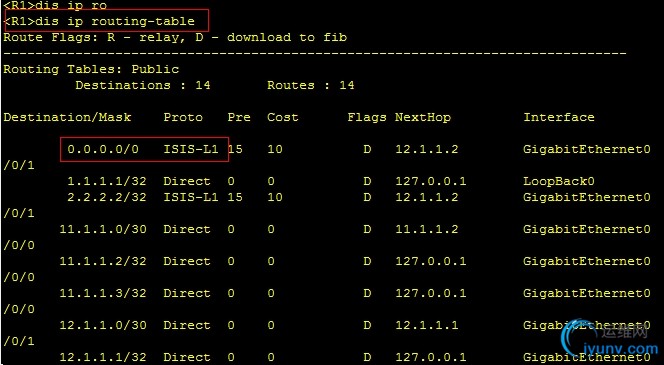Click the "Flags" column header
The width and height of the screenshot is (664, 365).
tap(367, 117)
